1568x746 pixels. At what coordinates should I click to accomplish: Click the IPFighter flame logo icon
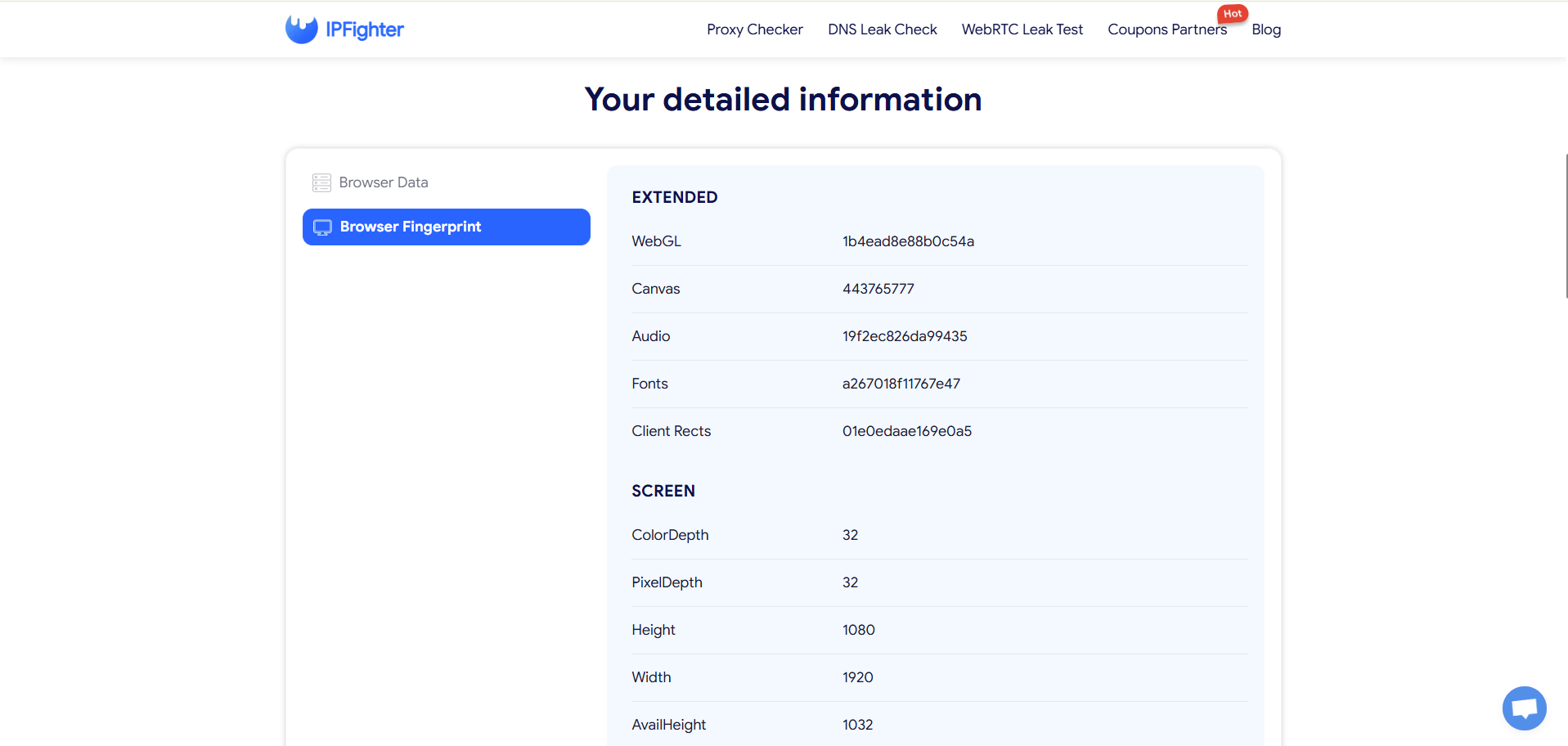point(301,29)
